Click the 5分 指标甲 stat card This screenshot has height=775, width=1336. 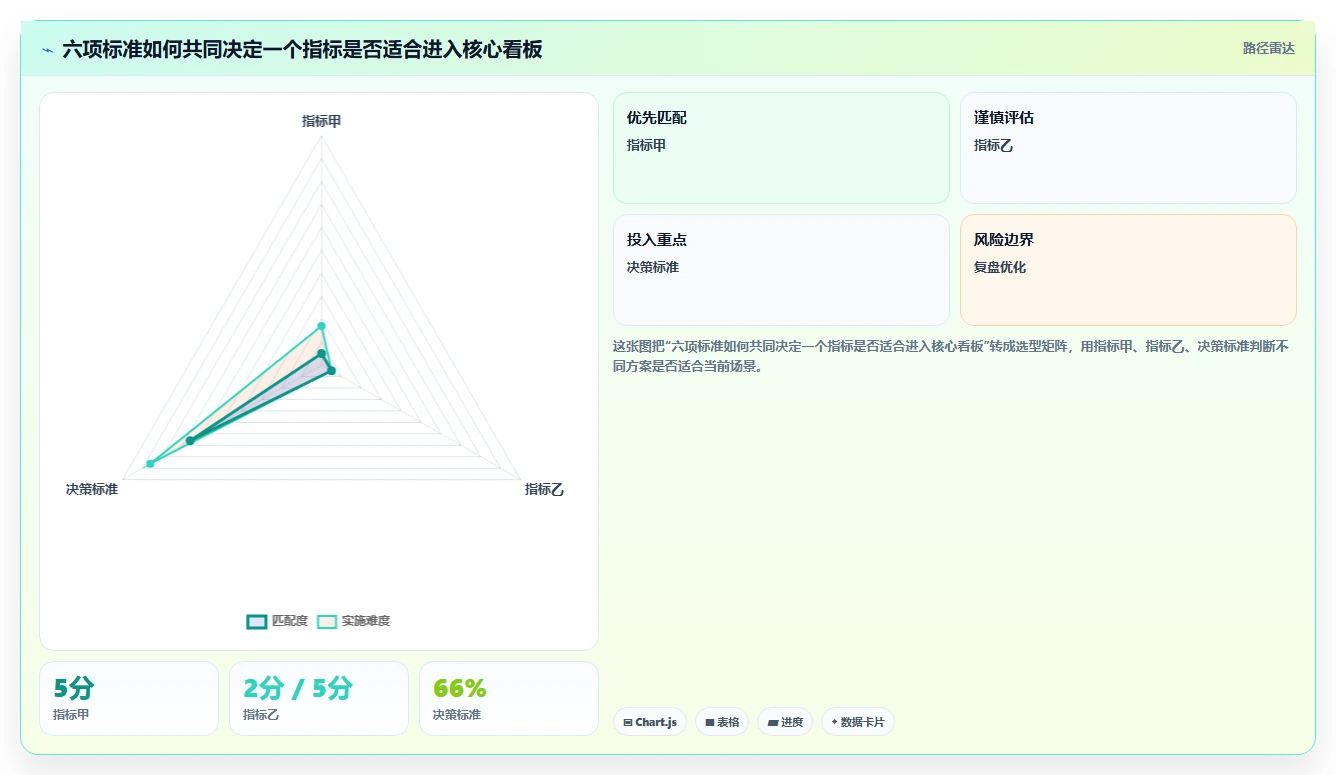pyautogui.click(x=129, y=698)
